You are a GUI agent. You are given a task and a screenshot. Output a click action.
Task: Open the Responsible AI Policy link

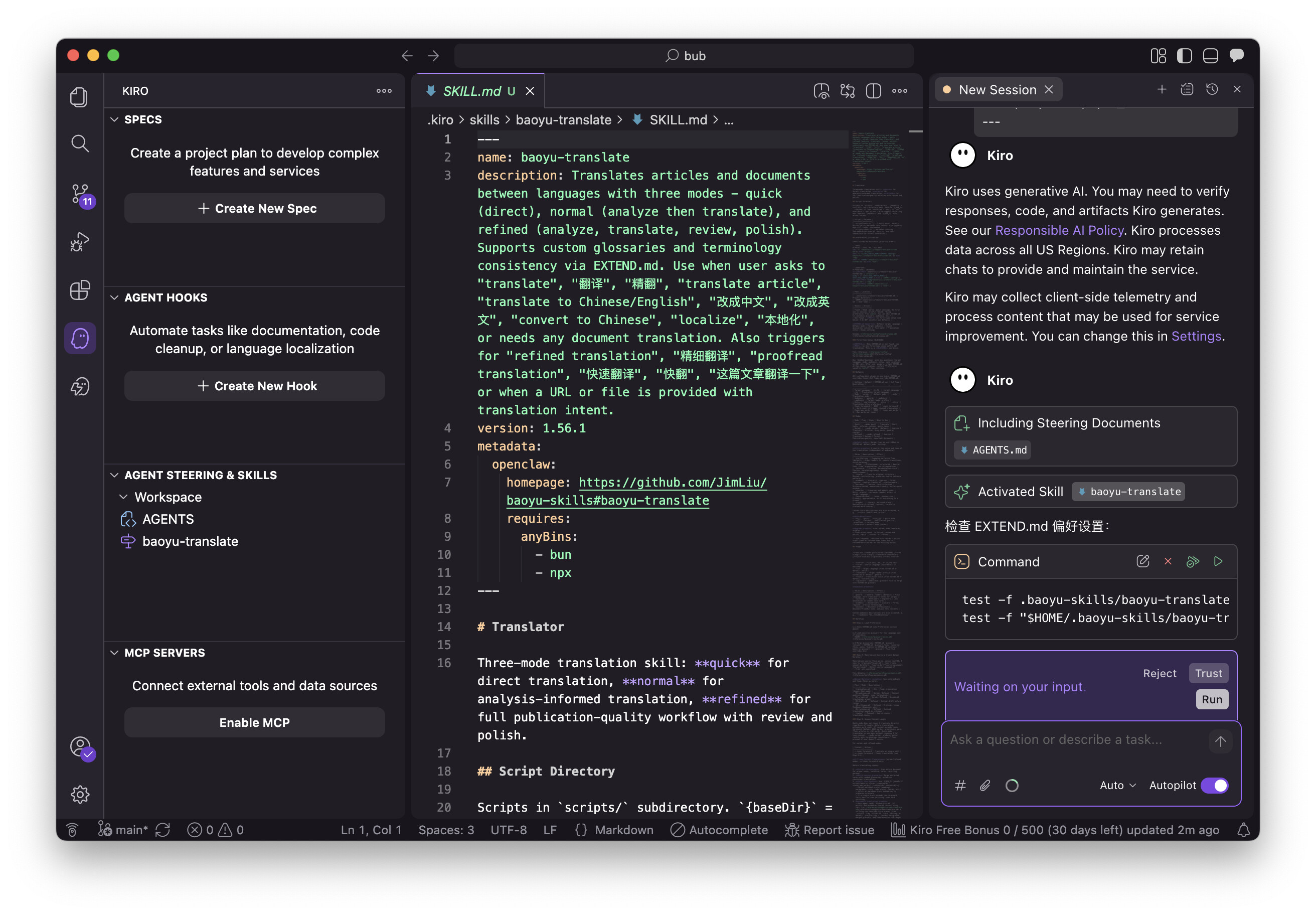click(x=1059, y=230)
